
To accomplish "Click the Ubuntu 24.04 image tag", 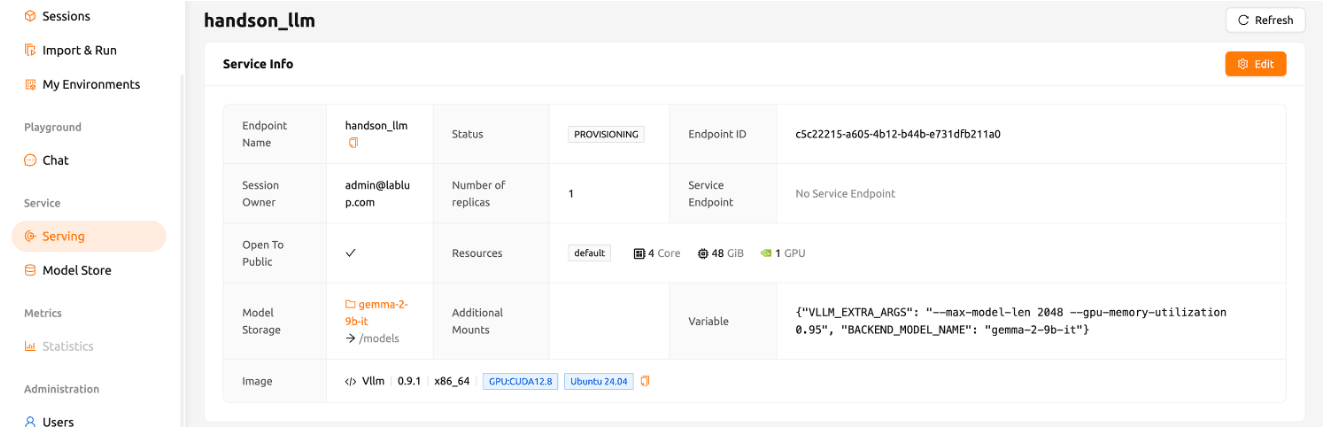I will point(599,381).
